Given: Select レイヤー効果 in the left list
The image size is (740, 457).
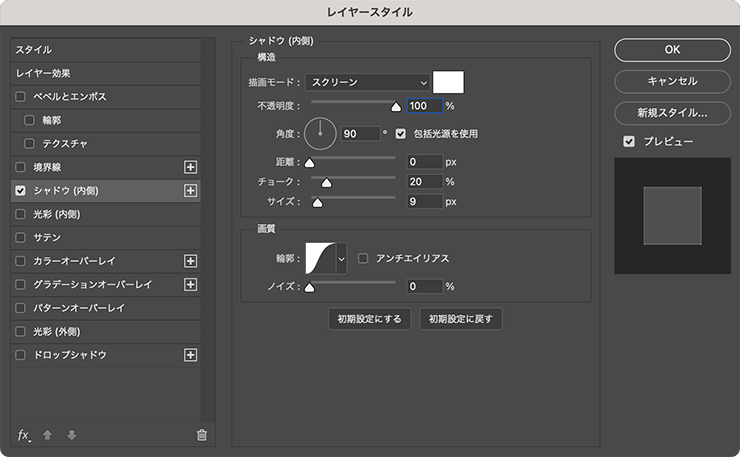Looking at the screenshot, I should (105, 73).
